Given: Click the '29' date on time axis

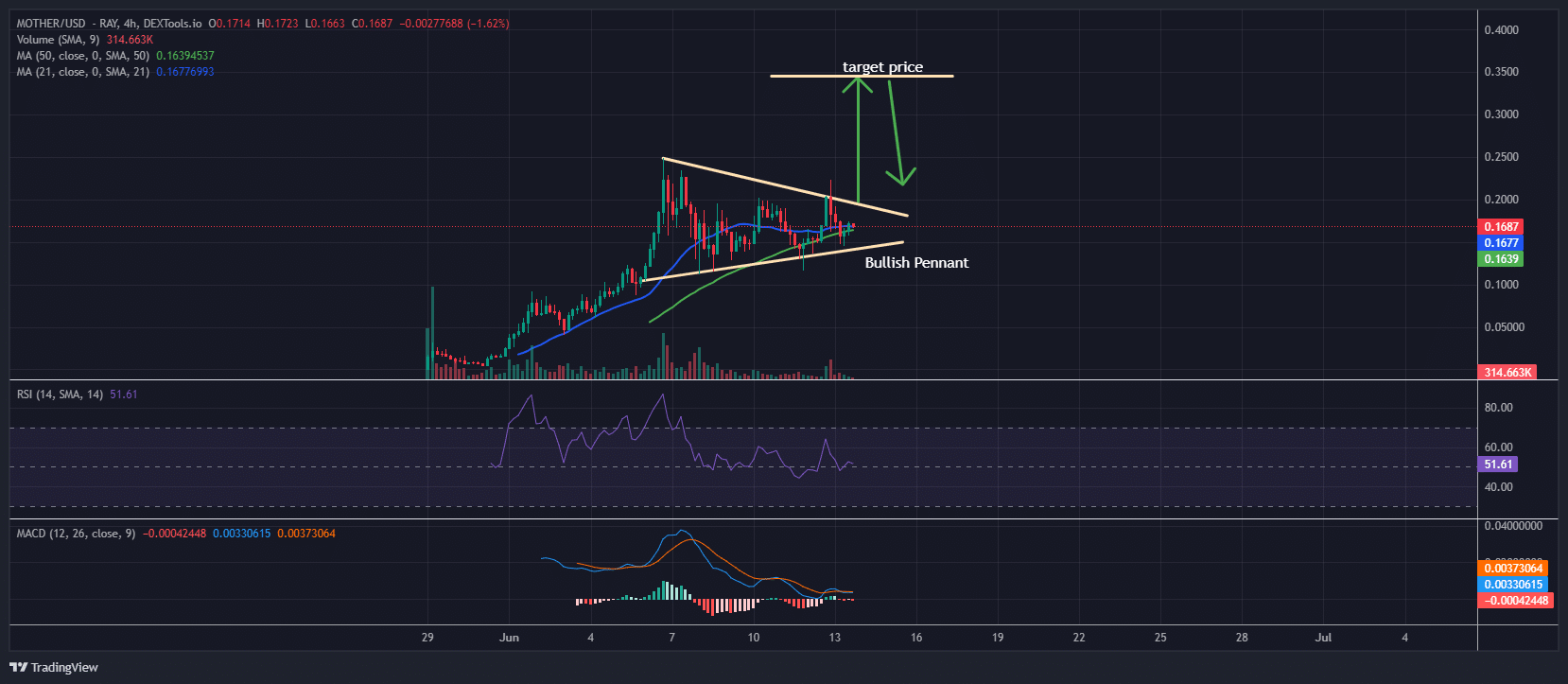Looking at the screenshot, I should [x=427, y=638].
